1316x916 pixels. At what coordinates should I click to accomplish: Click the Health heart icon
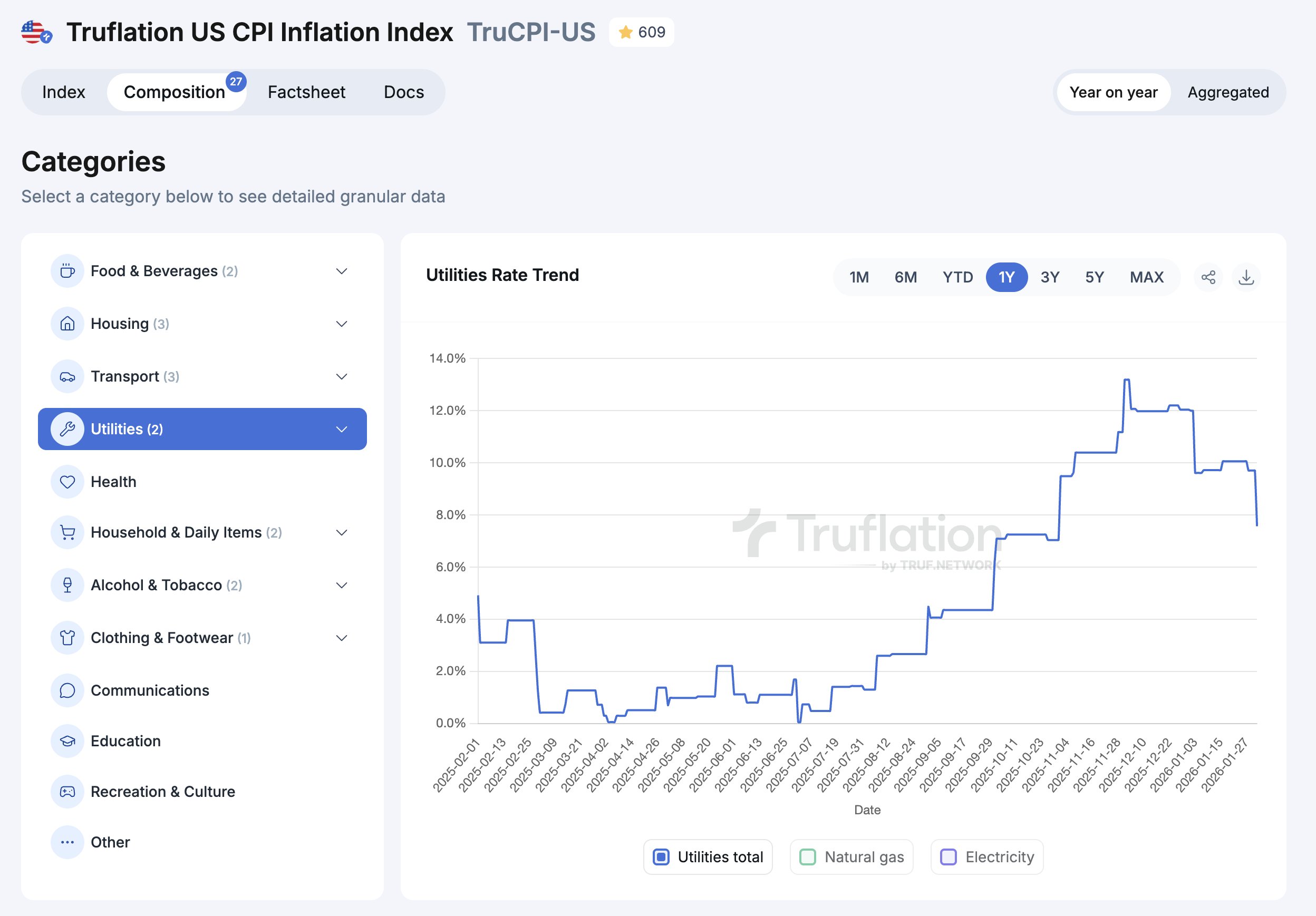point(67,482)
